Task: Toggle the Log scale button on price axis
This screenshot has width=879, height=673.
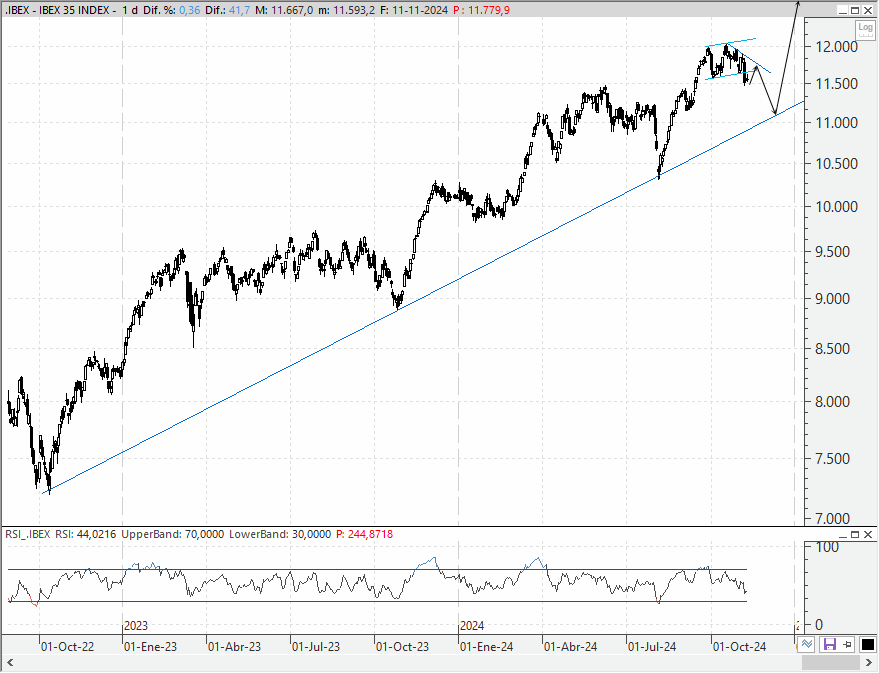Action: coord(866,28)
